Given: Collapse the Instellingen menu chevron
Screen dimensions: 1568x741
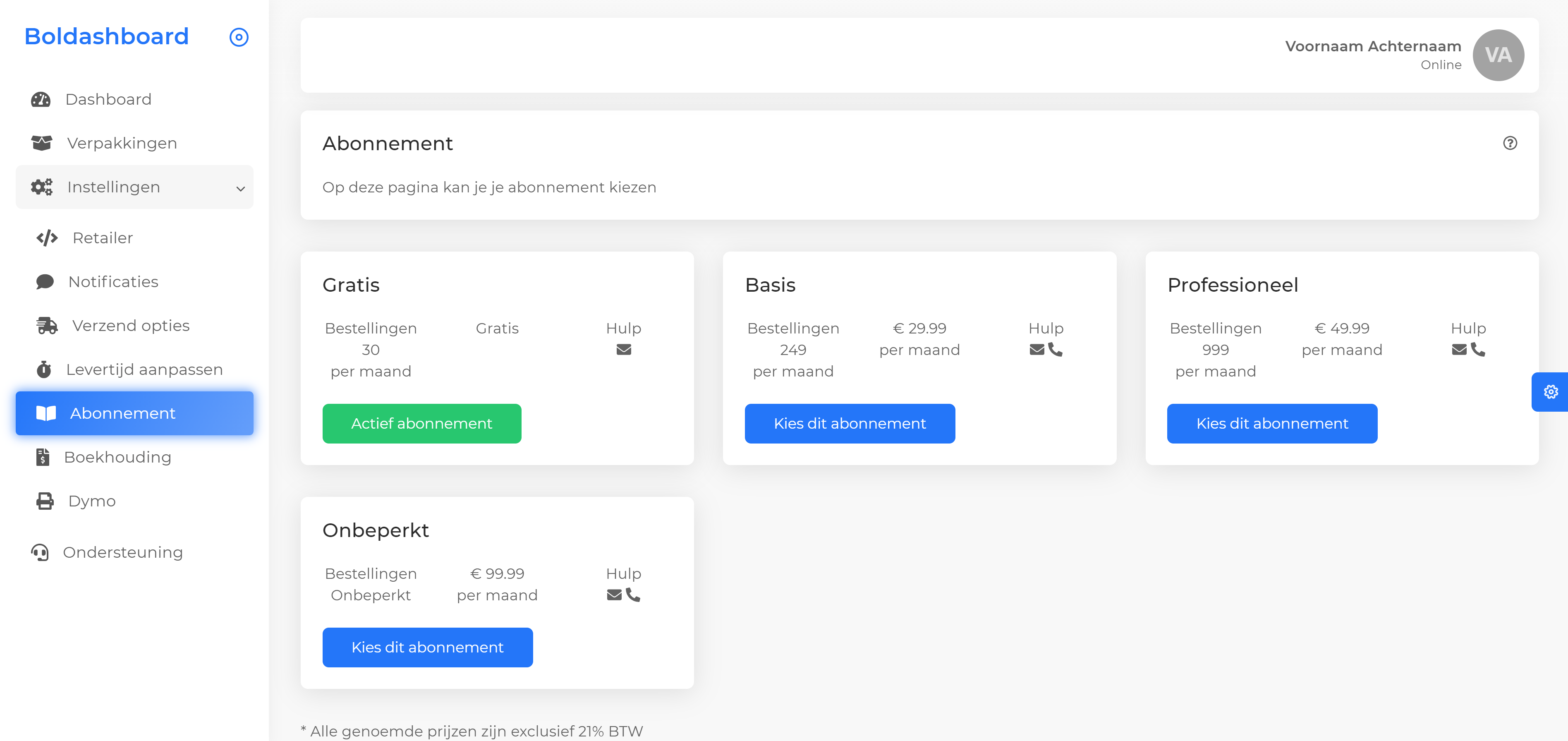Looking at the screenshot, I should (240, 188).
